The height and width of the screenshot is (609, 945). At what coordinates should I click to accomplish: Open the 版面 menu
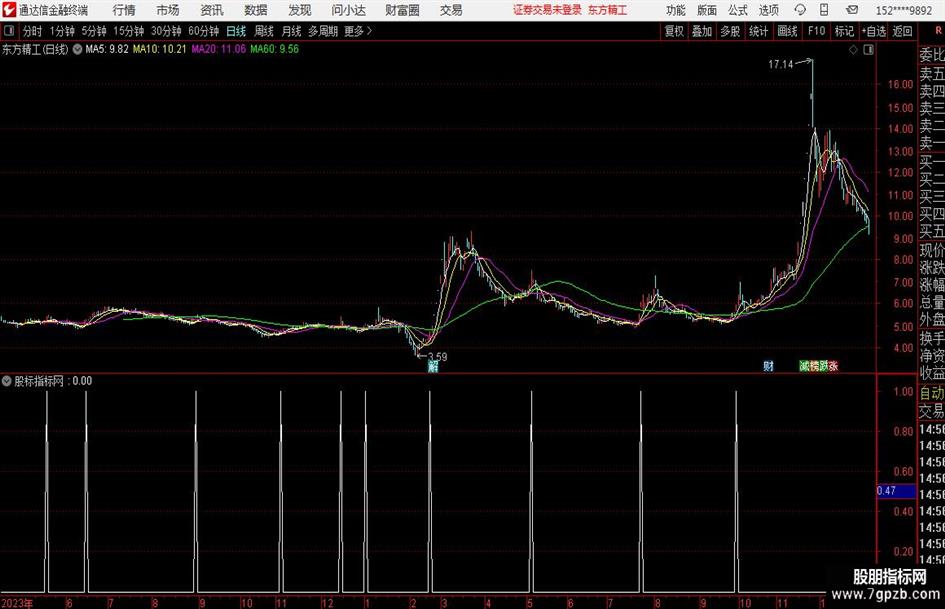point(707,10)
